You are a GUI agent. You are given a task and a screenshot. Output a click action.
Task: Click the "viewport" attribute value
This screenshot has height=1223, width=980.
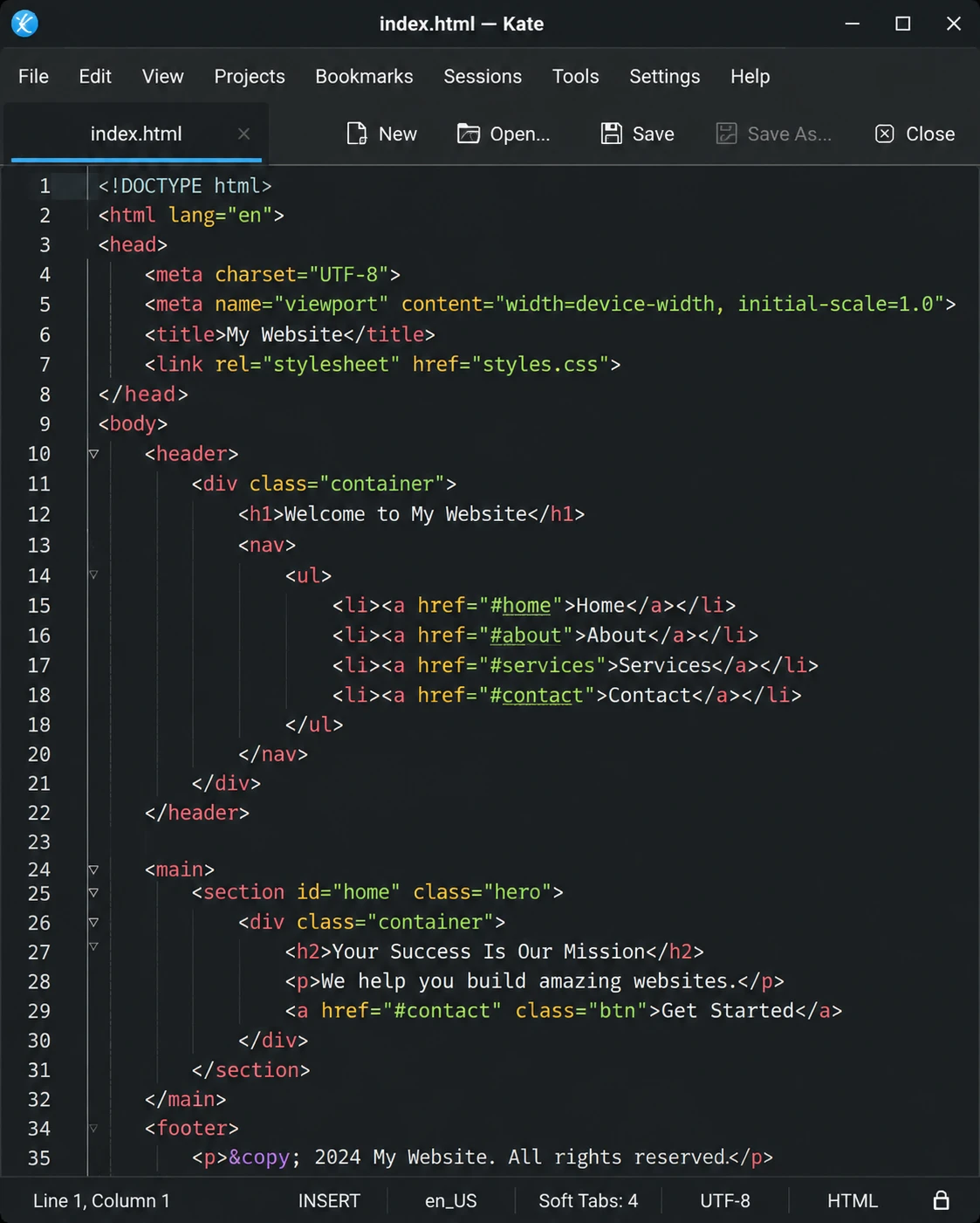tap(332, 304)
